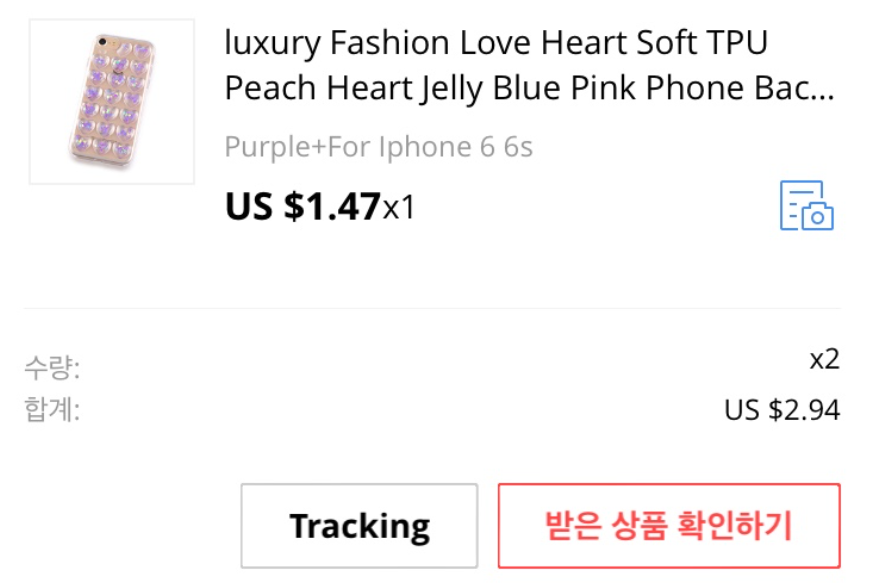
Task: Click the 수량 quantity label
Action: (51, 368)
